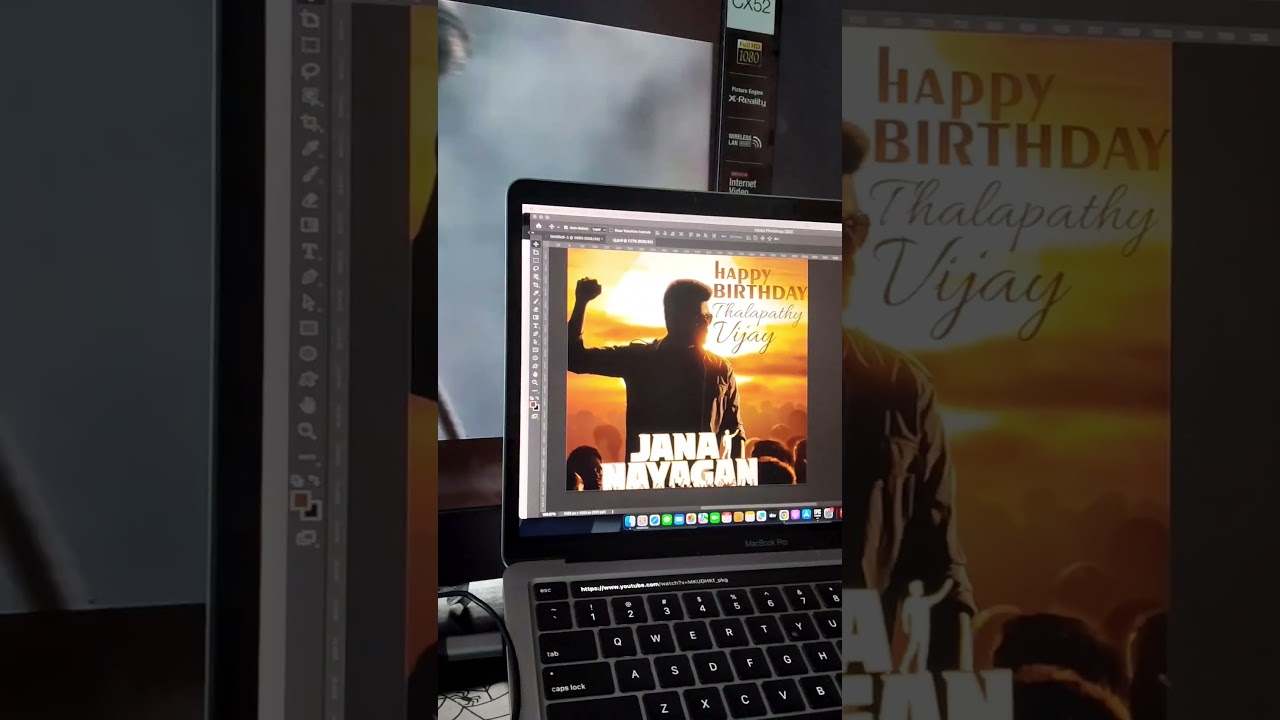Open the foreground color swatch
Screen dimensions: 1280x720
(x=533, y=404)
